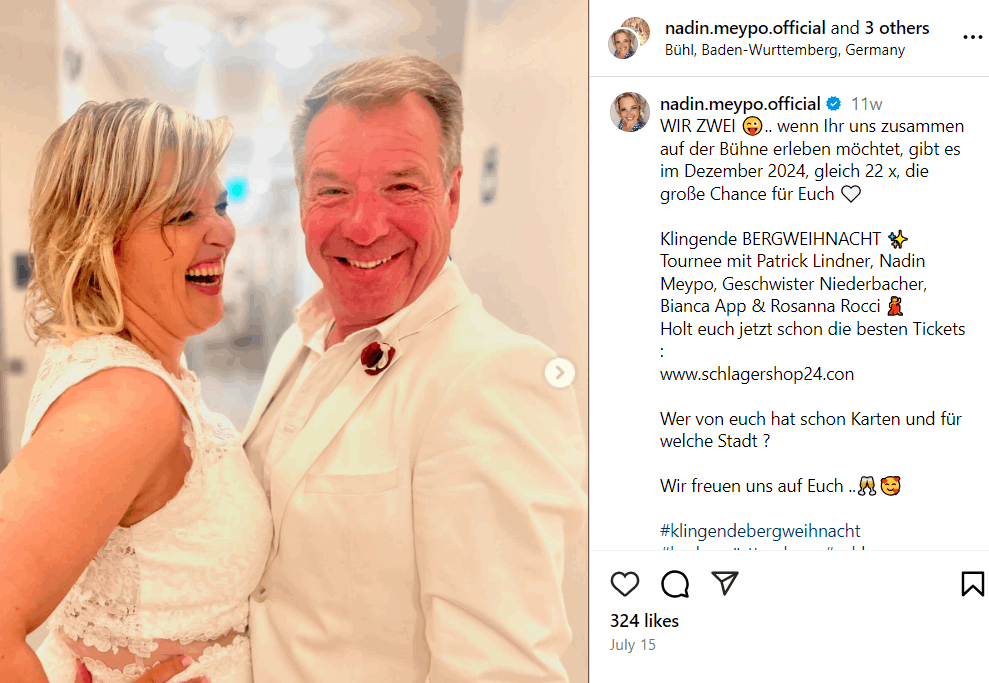Share post with paper plane icon

[x=725, y=583]
